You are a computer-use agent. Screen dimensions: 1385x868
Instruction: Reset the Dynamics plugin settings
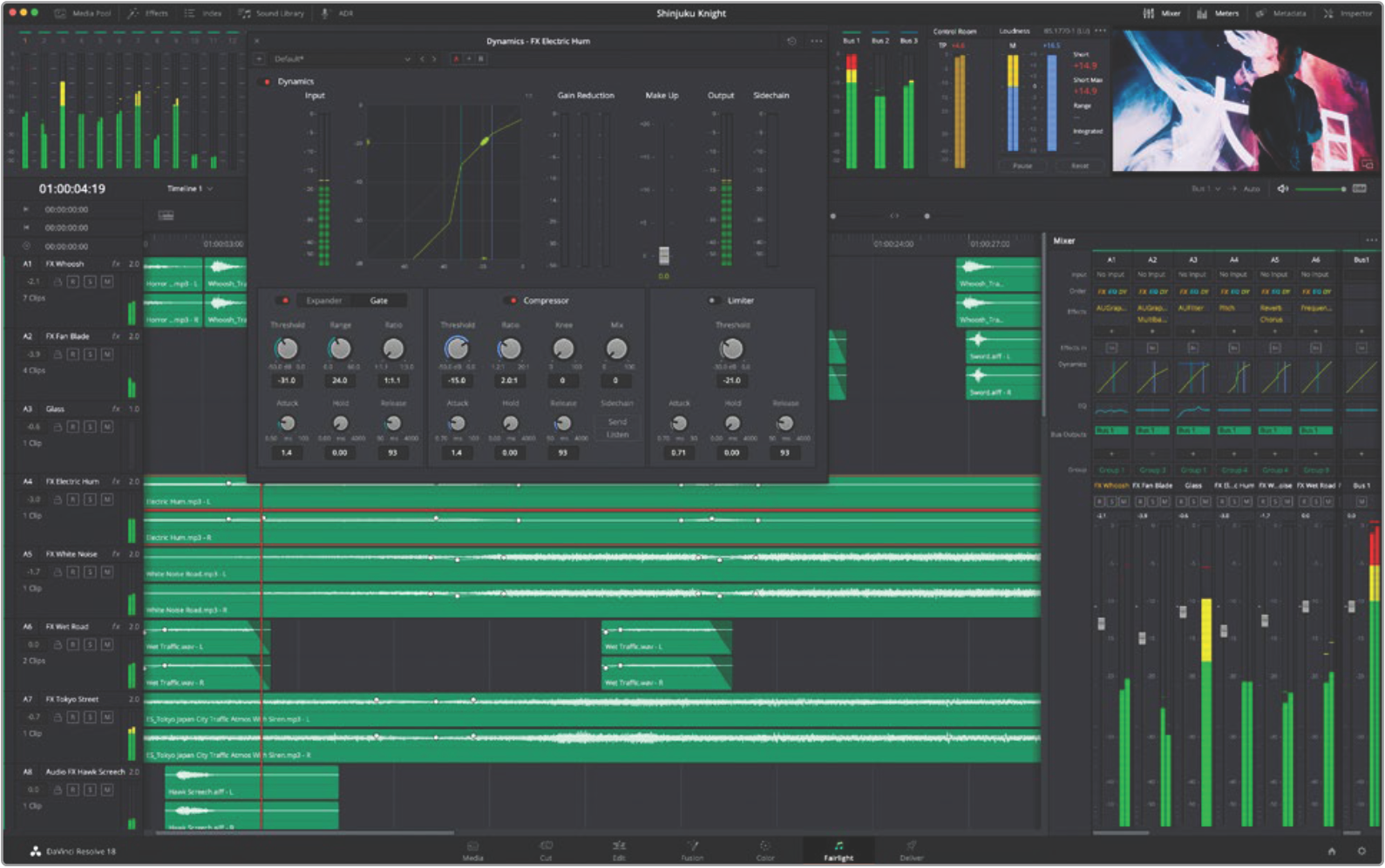(x=791, y=41)
